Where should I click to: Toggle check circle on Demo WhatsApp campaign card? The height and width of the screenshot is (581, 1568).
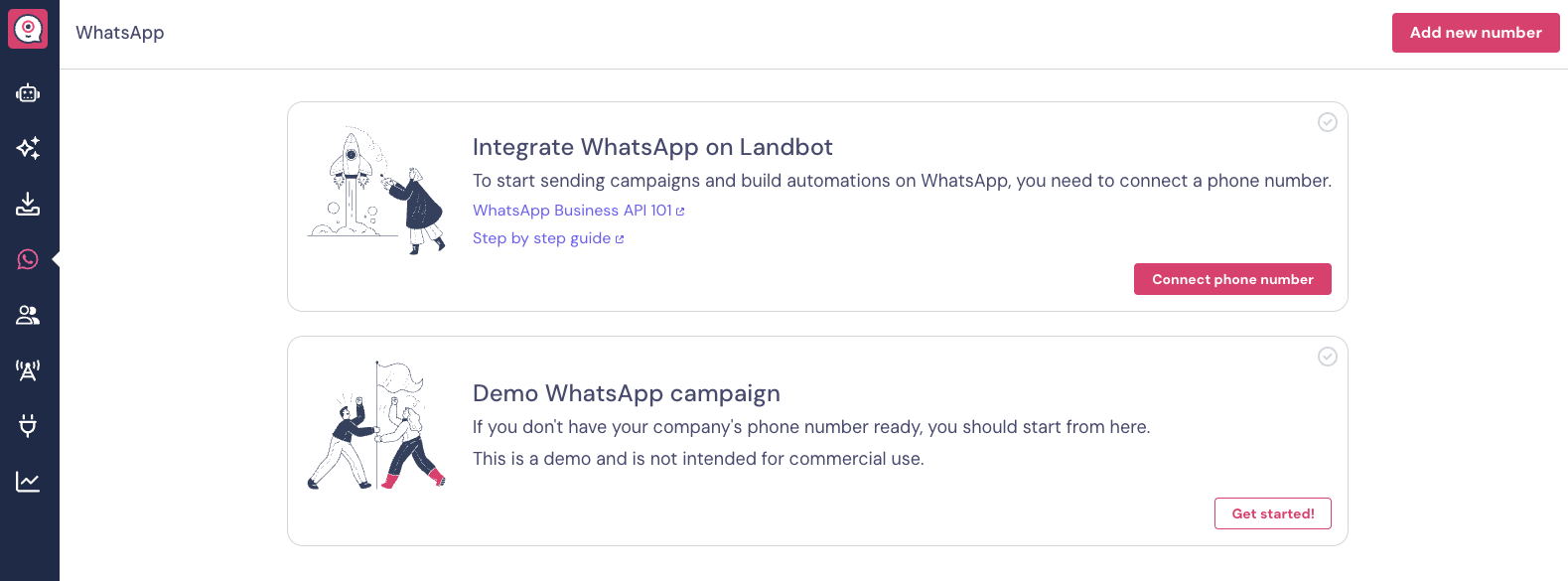pos(1327,357)
